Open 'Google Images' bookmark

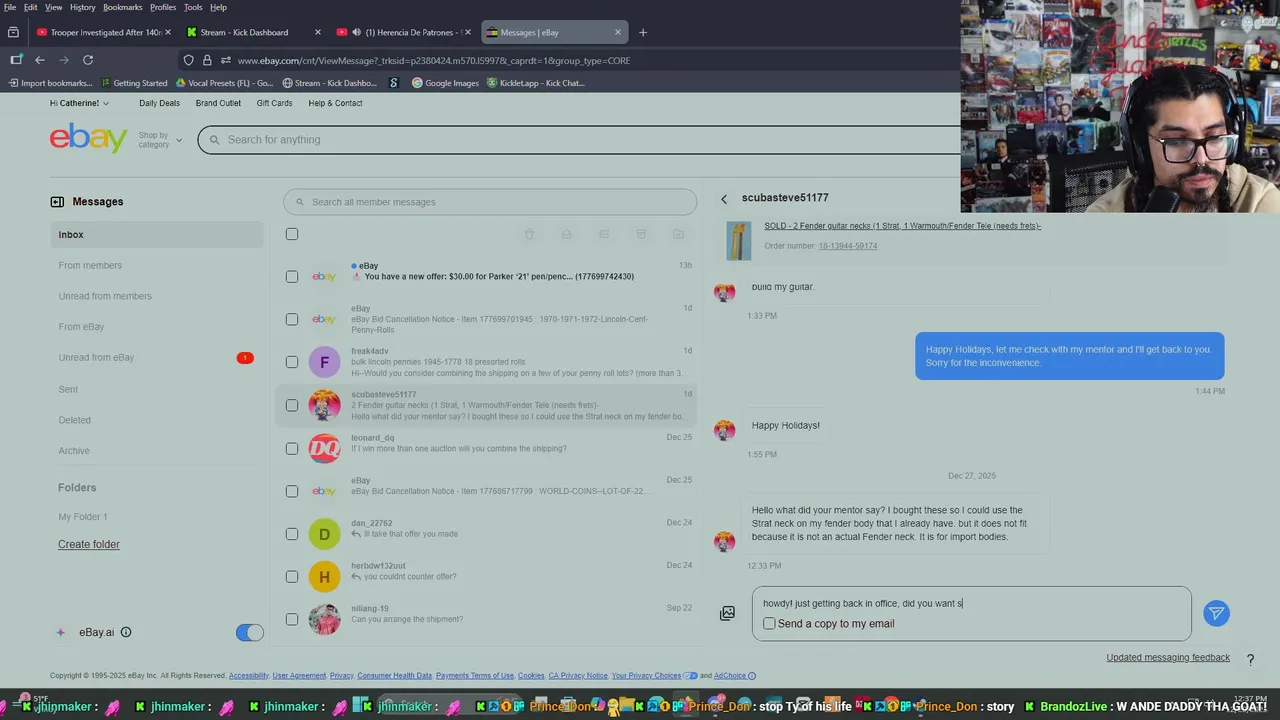[446, 83]
